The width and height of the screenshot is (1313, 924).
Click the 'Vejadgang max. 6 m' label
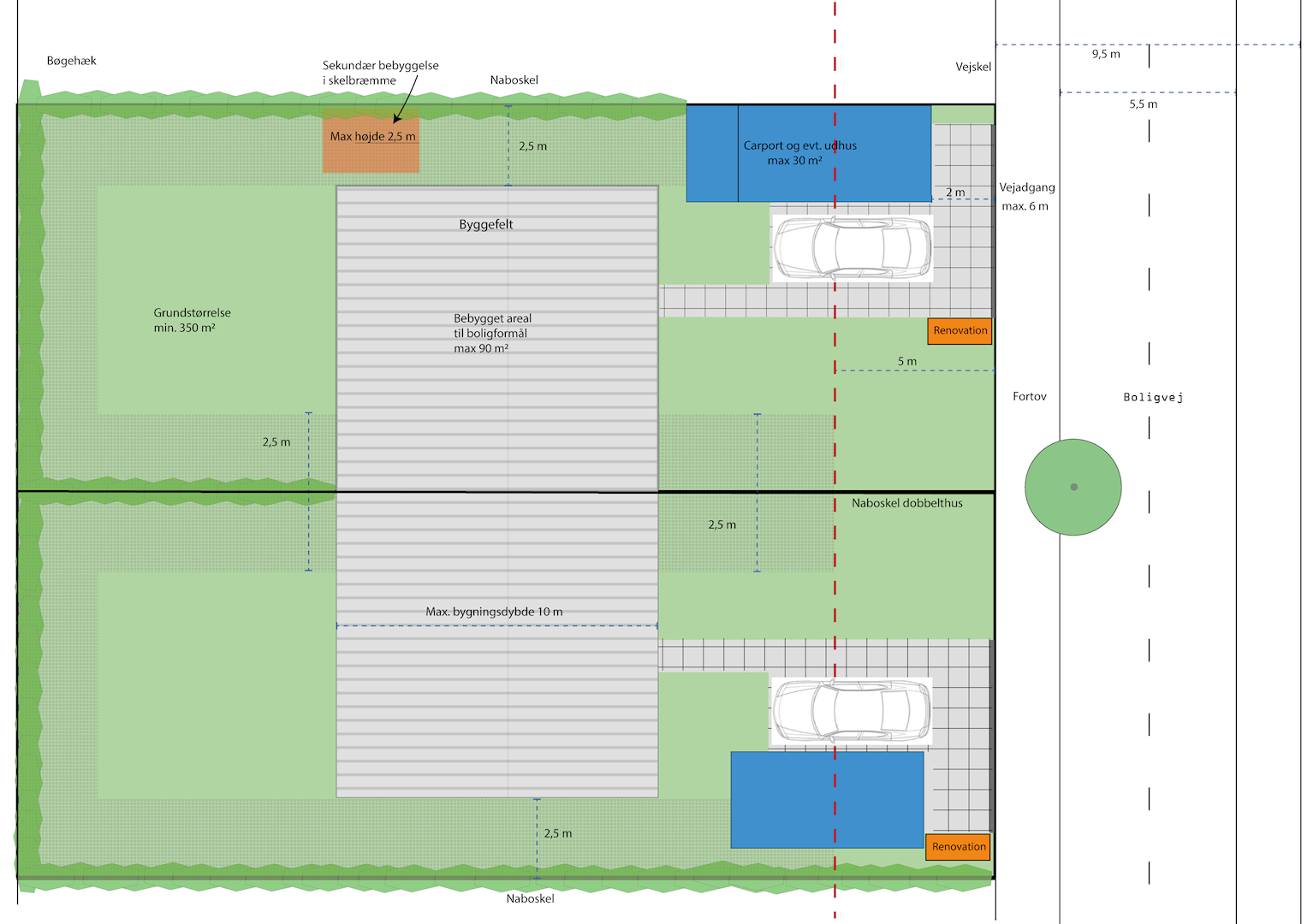click(1026, 197)
